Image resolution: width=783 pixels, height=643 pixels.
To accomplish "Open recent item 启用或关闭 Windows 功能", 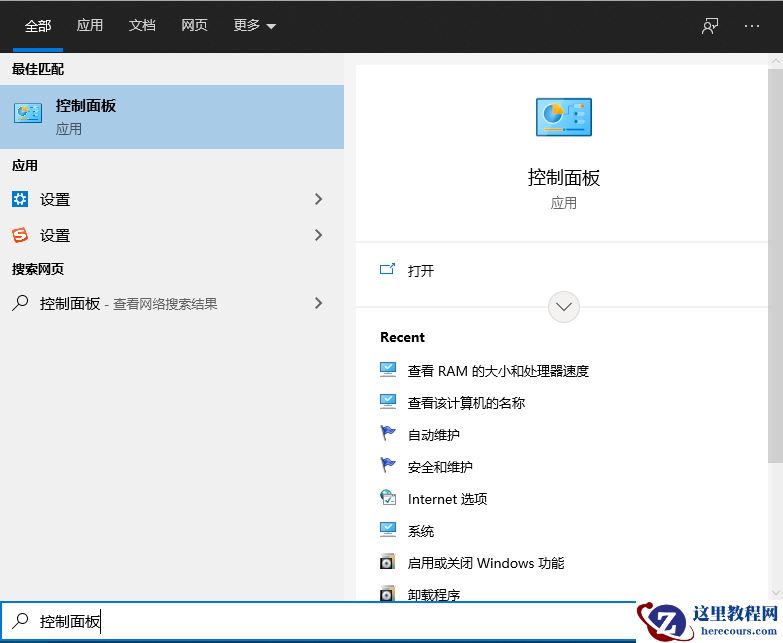I will click(486, 563).
